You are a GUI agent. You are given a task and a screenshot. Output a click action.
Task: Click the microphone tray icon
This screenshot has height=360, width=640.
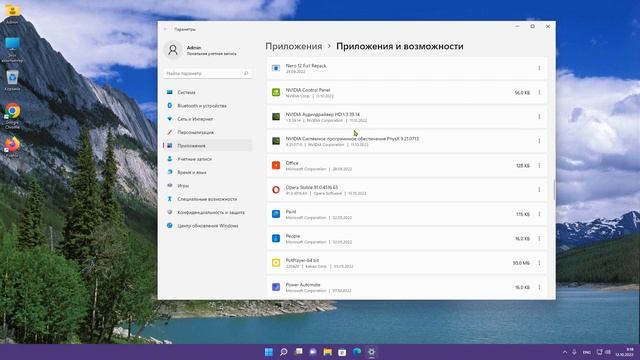pos(574,352)
